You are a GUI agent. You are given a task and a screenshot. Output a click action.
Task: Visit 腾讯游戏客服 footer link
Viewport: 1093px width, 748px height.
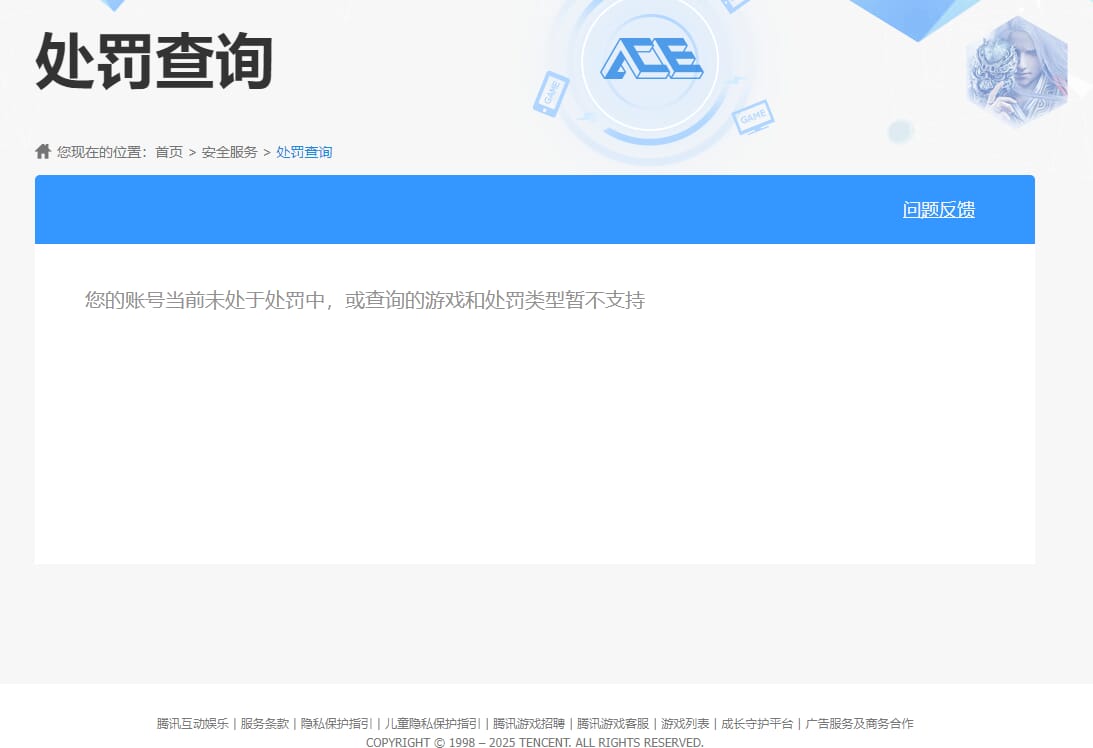(613, 724)
